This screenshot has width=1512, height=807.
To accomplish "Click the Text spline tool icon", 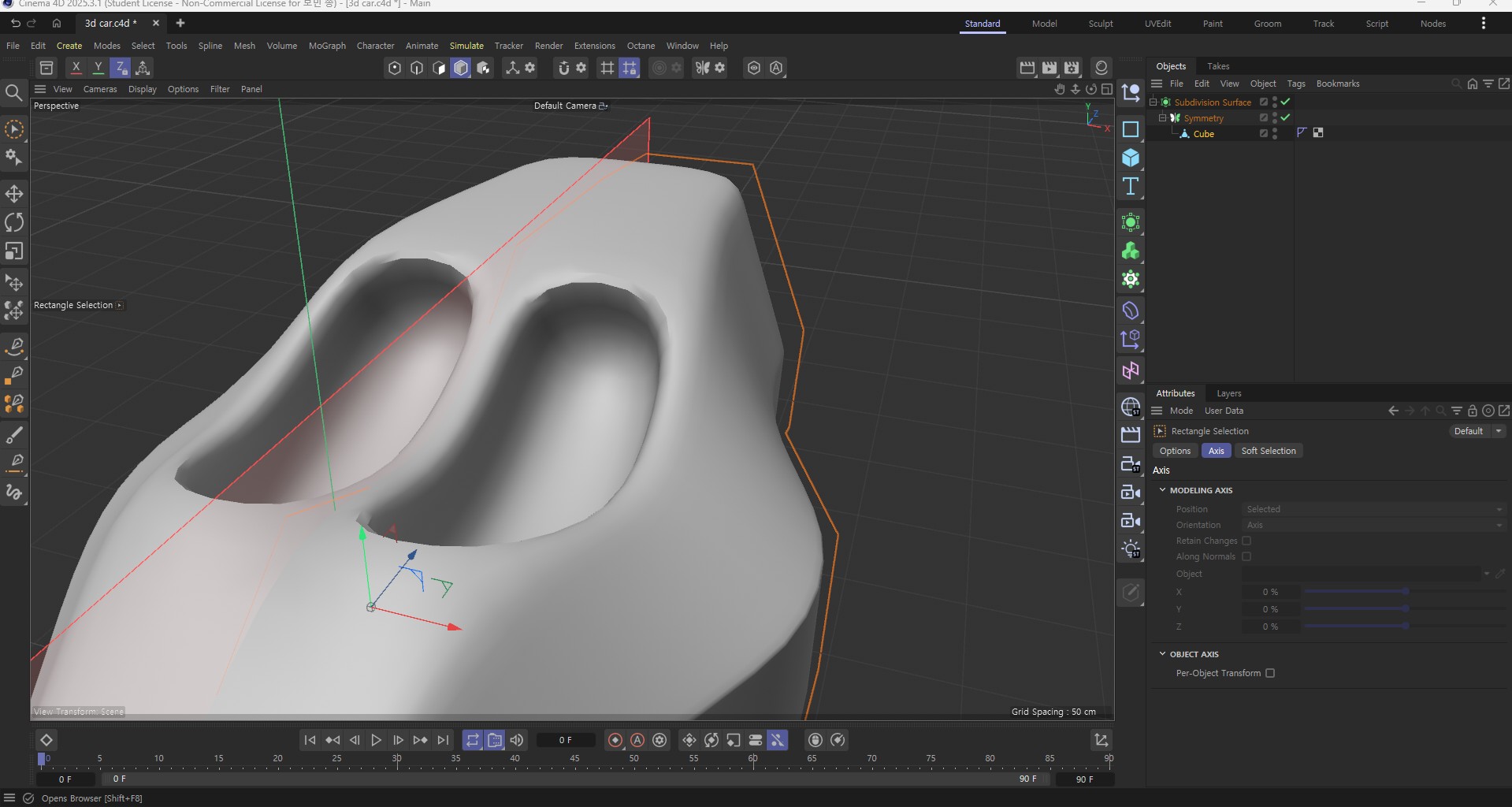I will tap(1131, 187).
